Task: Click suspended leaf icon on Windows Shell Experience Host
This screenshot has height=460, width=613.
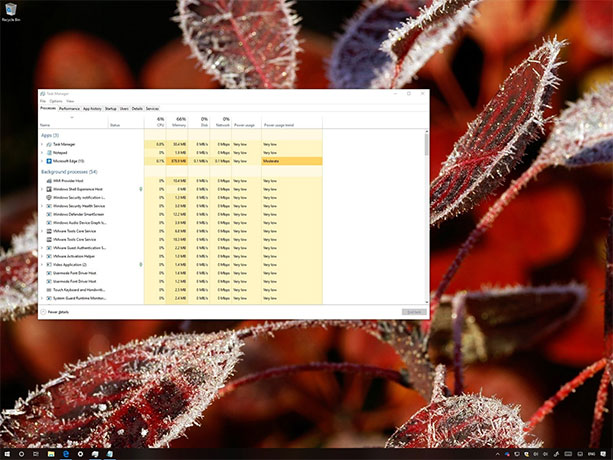Action: (x=141, y=189)
